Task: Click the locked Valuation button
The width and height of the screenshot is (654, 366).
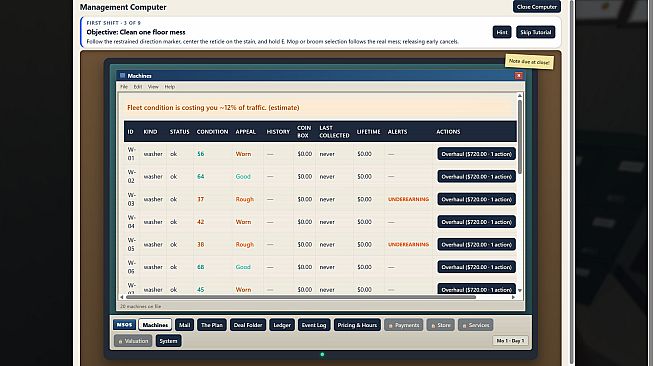Action: (133, 341)
